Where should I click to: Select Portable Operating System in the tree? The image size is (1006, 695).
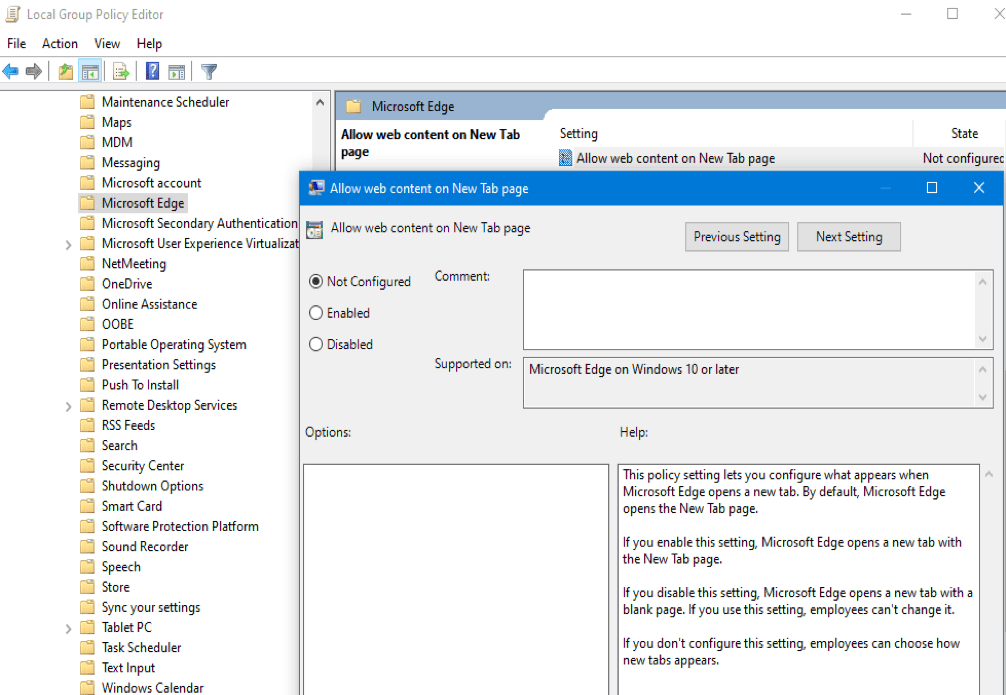[x=174, y=345]
